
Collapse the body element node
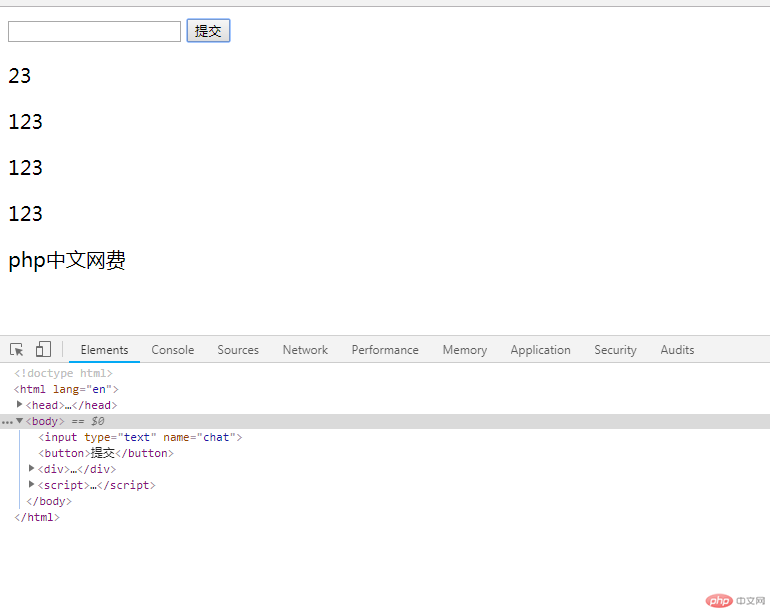pyautogui.click(x=19, y=420)
